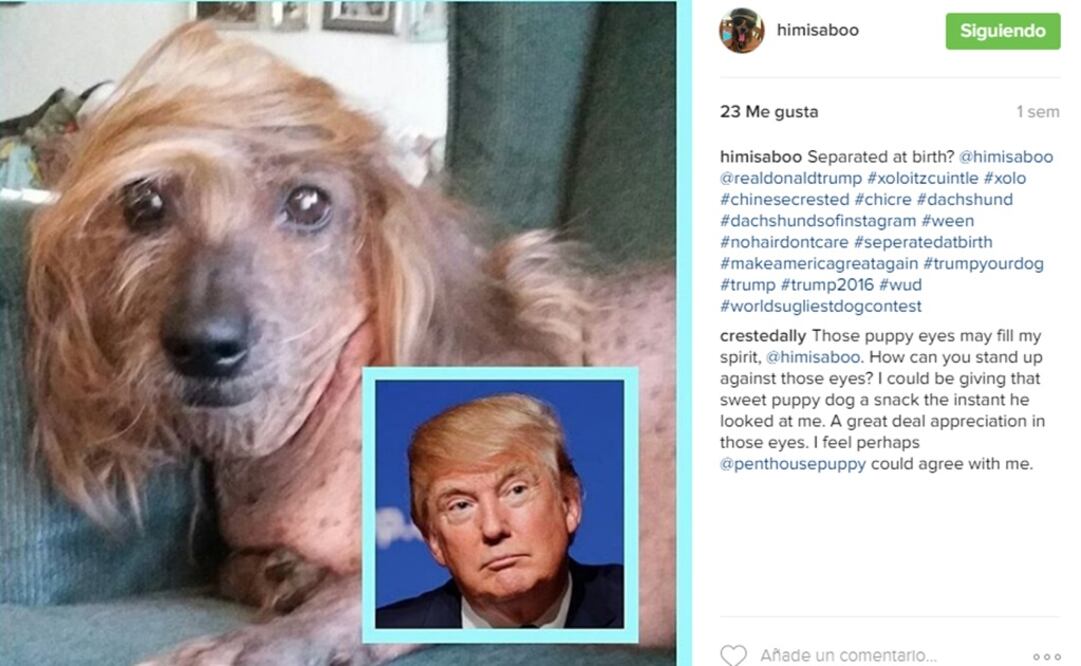1081x666 pixels.
Task: Click the heart like icon
Action: [x=733, y=655]
